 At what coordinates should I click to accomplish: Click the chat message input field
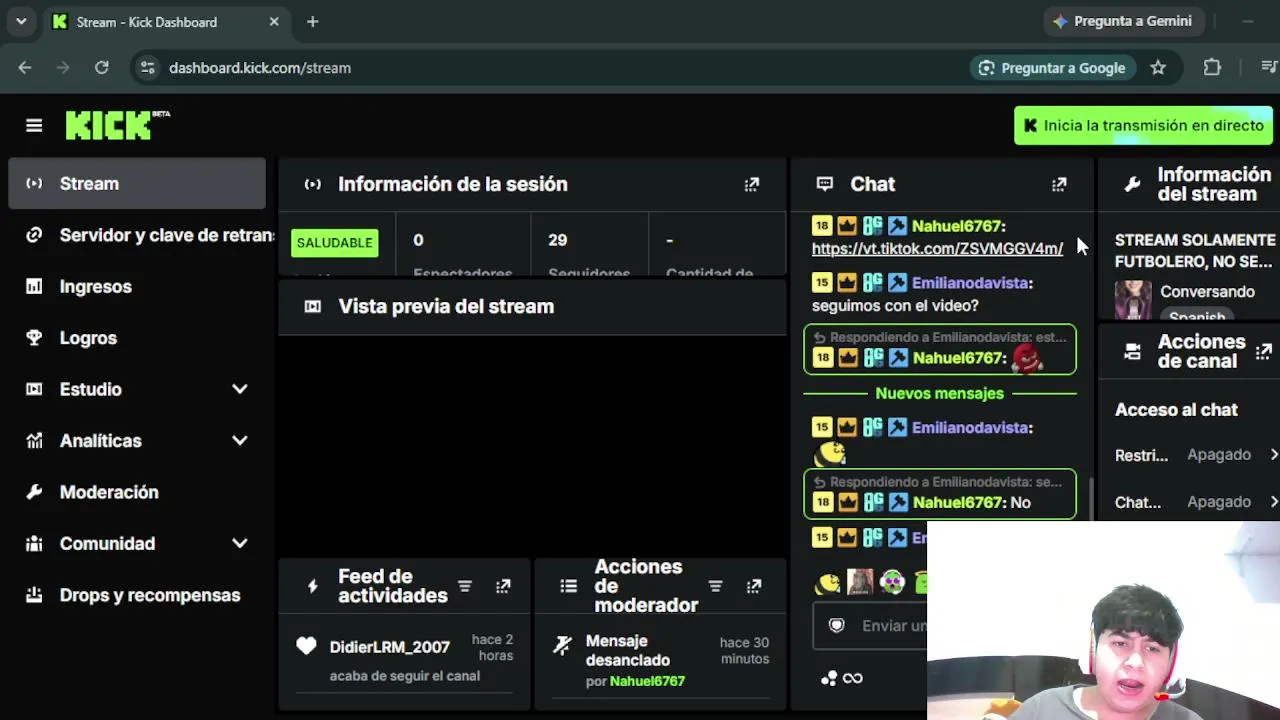point(870,625)
